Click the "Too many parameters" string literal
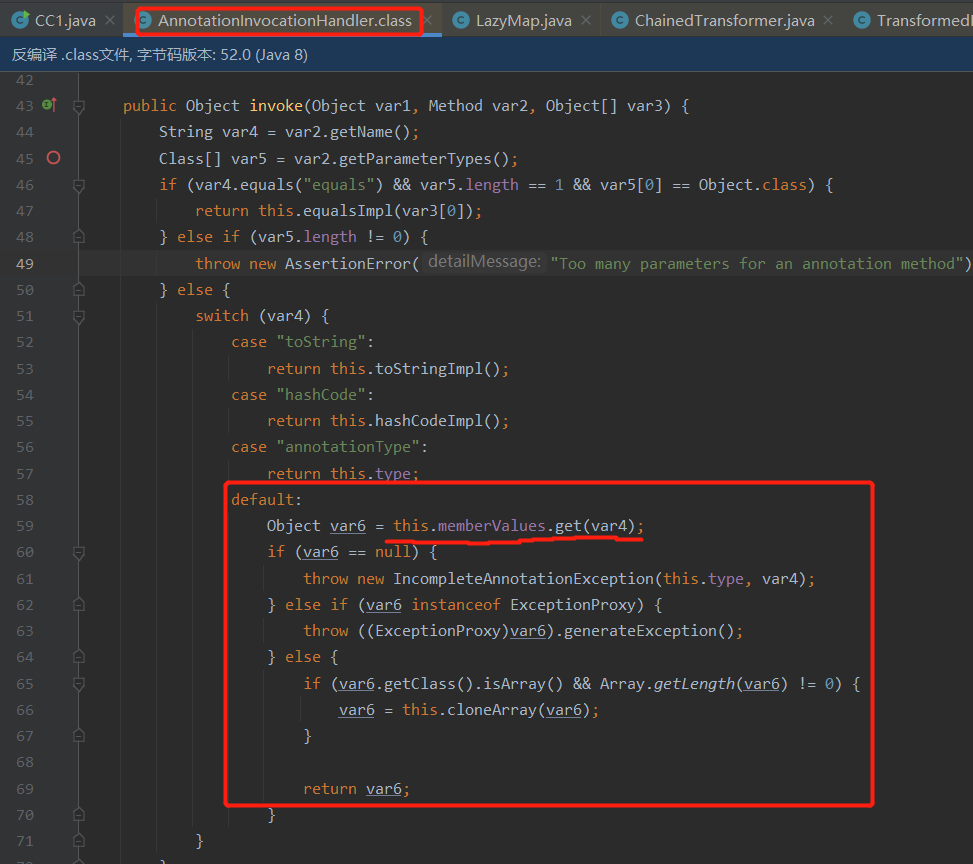Viewport: 973px width, 864px height. 757,264
